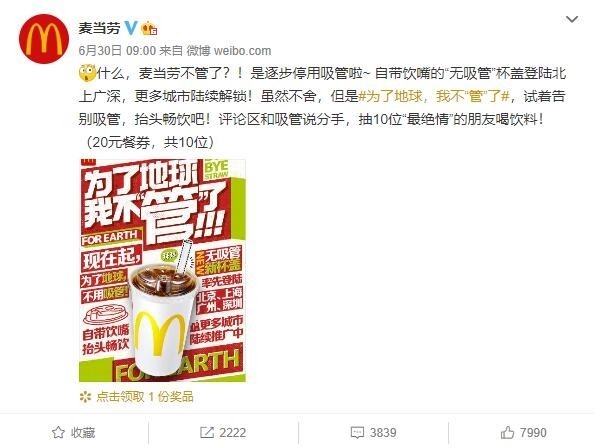This screenshot has width=594, height=448.
Task: Expand the post options chevron menu
Action: click(x=572, y=19)
